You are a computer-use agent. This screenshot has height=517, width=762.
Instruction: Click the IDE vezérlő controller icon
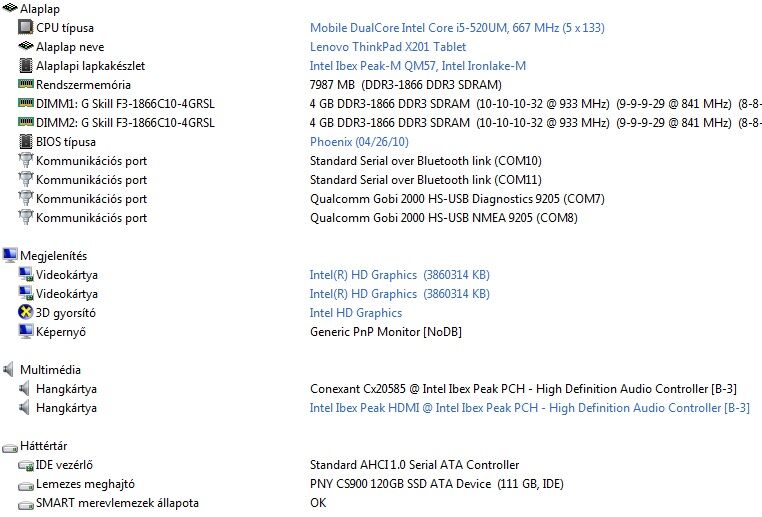point(25,465)
